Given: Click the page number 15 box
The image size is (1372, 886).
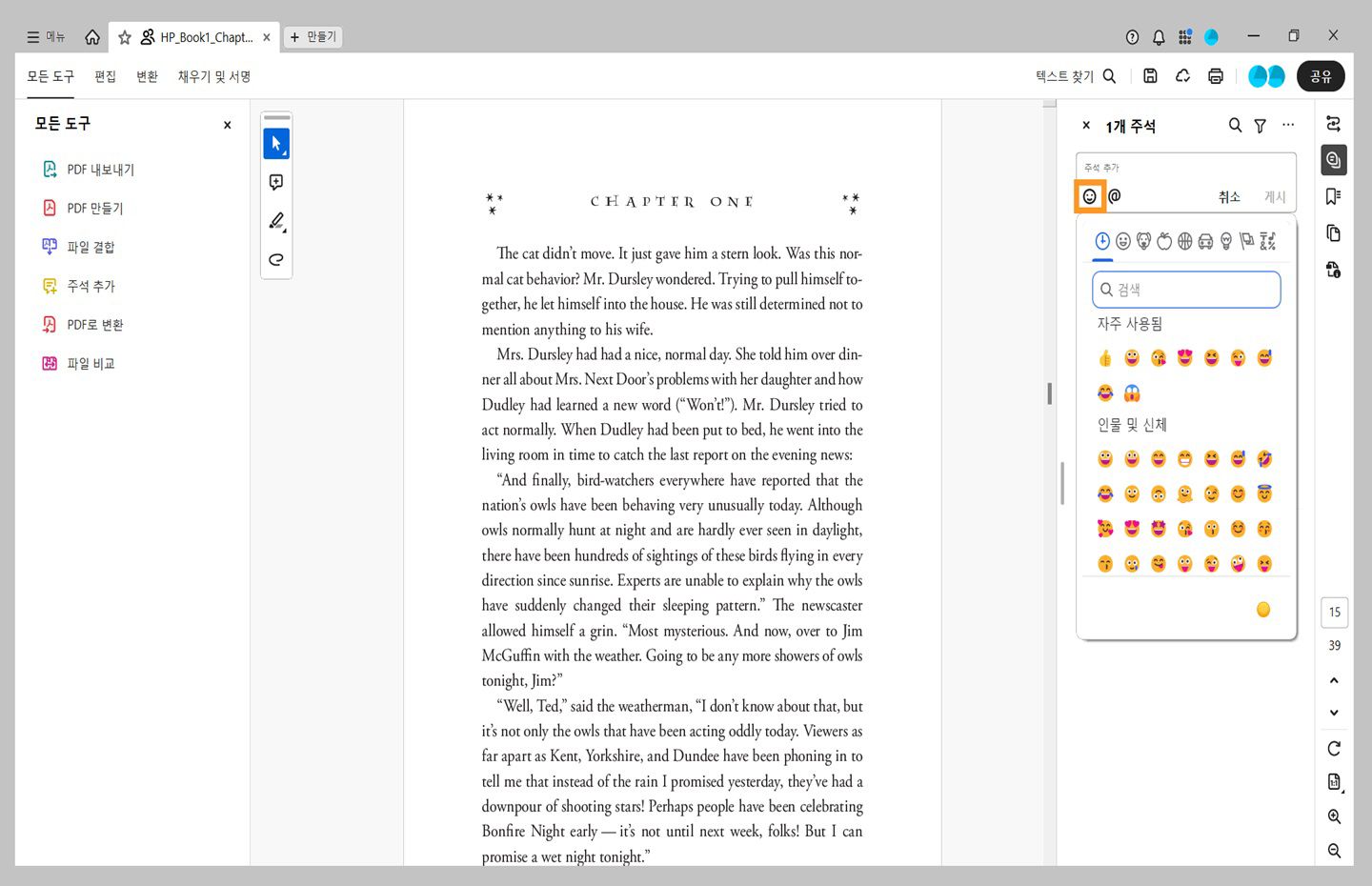Looking at the screenshot, I should pos(1334,612).
